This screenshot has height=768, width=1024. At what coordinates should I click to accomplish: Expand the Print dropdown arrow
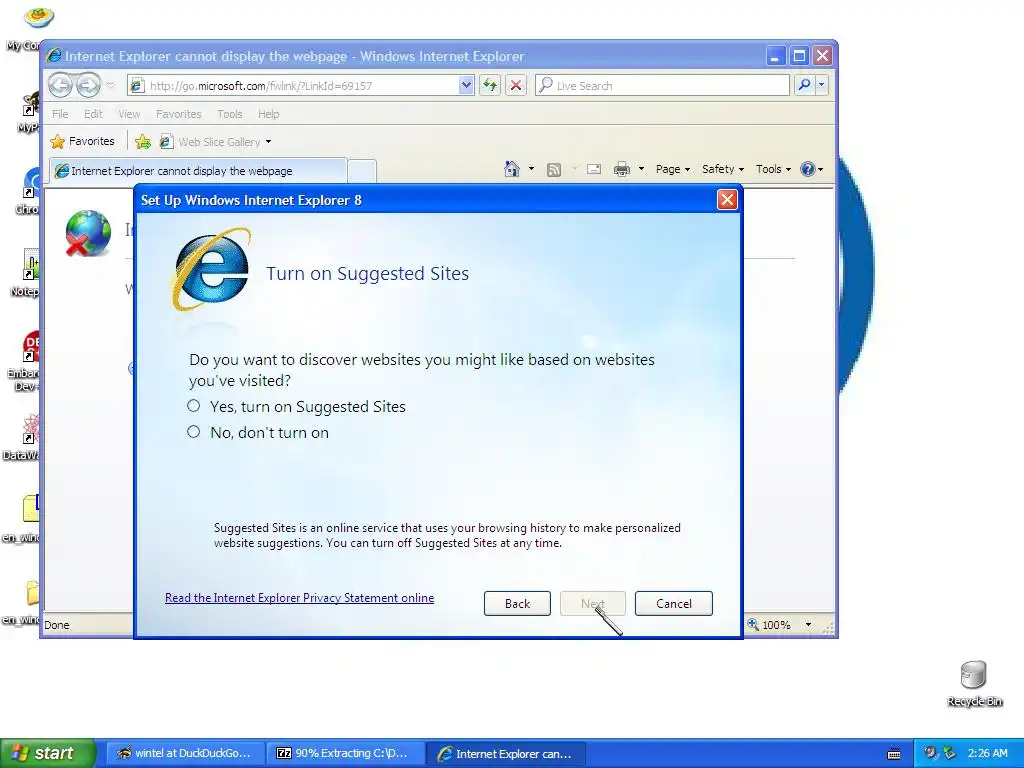tap(641, 169)
